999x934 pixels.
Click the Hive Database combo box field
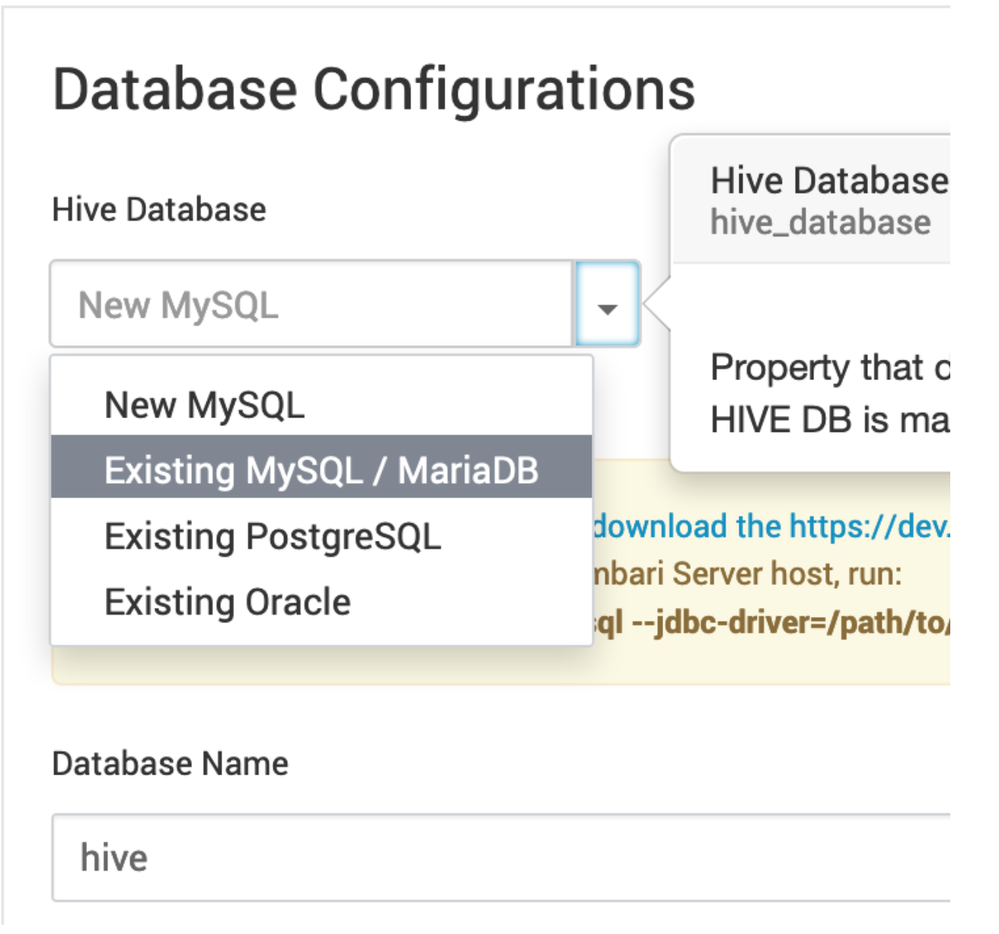(x=312, y=305)
